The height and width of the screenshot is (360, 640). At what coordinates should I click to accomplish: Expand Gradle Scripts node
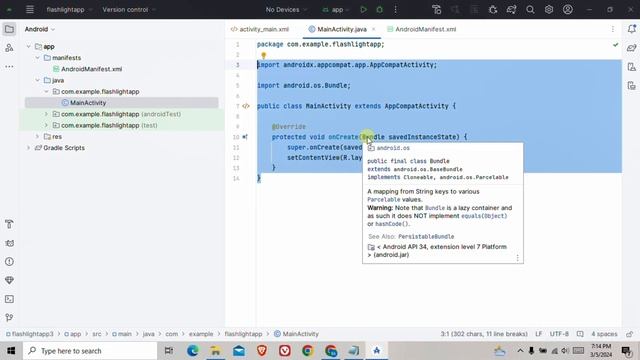29,148
